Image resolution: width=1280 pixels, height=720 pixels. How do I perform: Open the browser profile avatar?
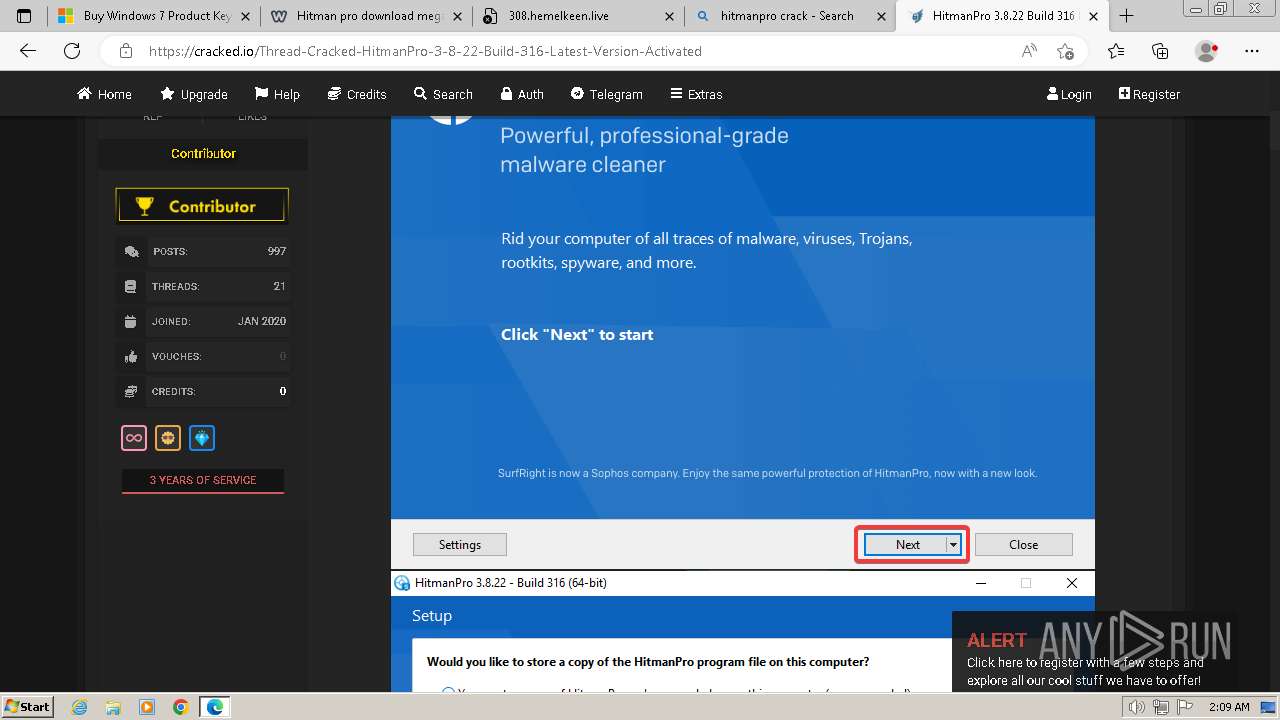[1206, 51]
